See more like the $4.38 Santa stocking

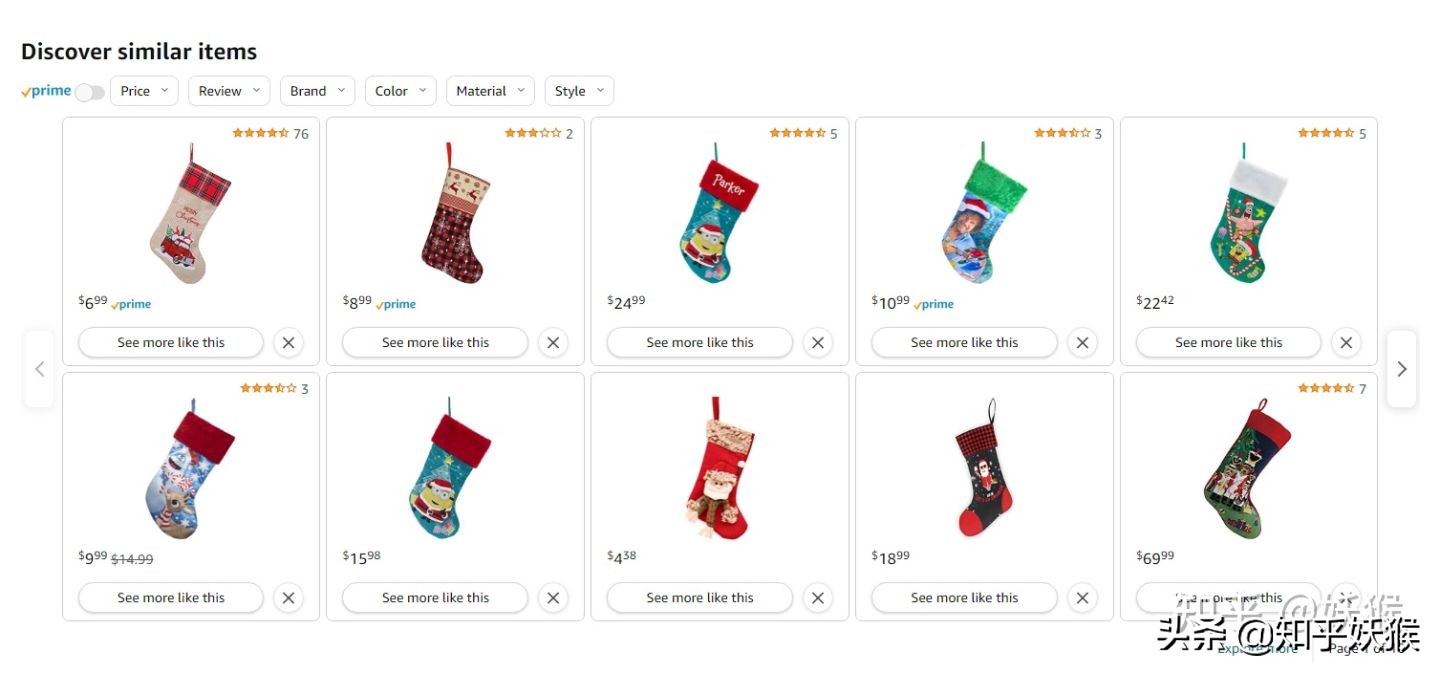(699, 598)
